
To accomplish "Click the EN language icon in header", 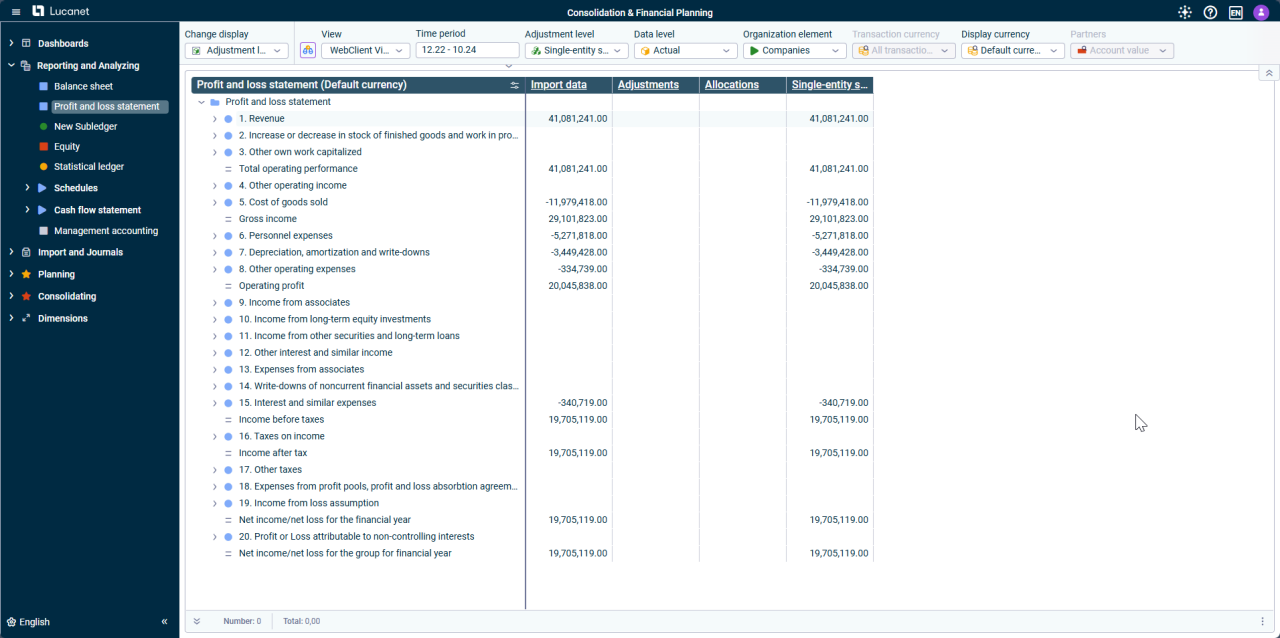I will pos(1236,12).
